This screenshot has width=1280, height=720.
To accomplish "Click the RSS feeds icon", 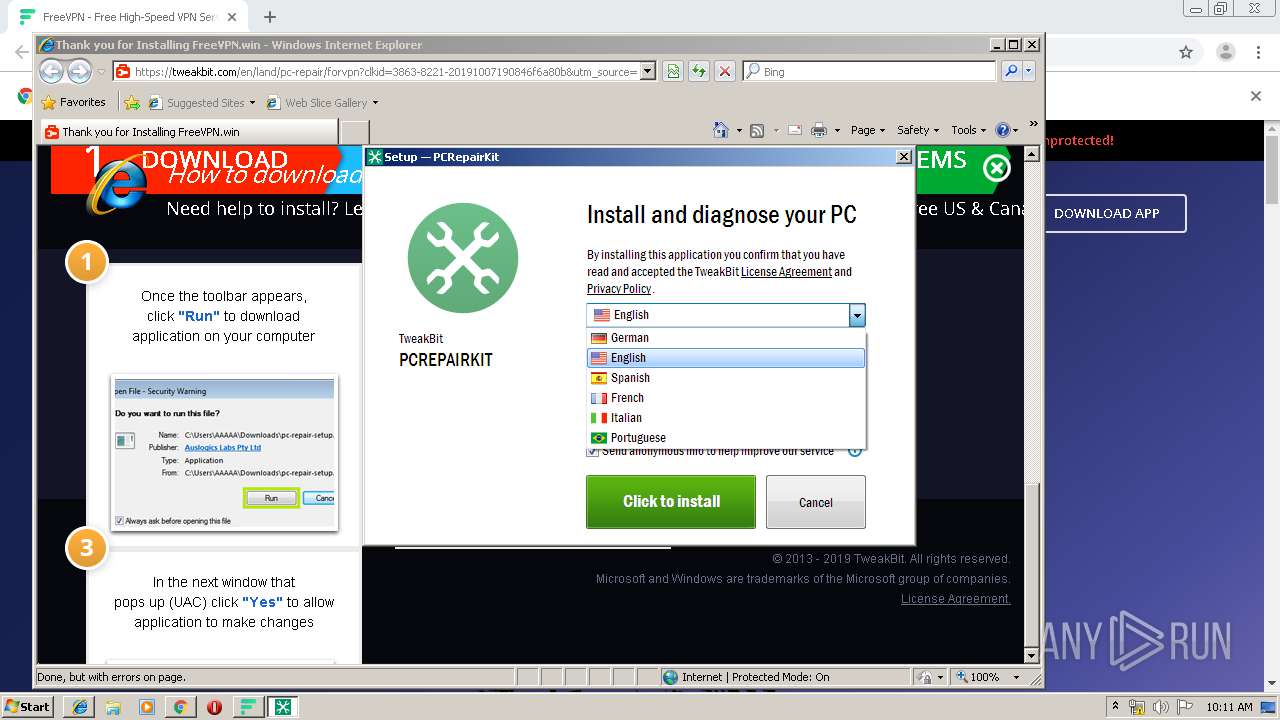I will (757, 130).
